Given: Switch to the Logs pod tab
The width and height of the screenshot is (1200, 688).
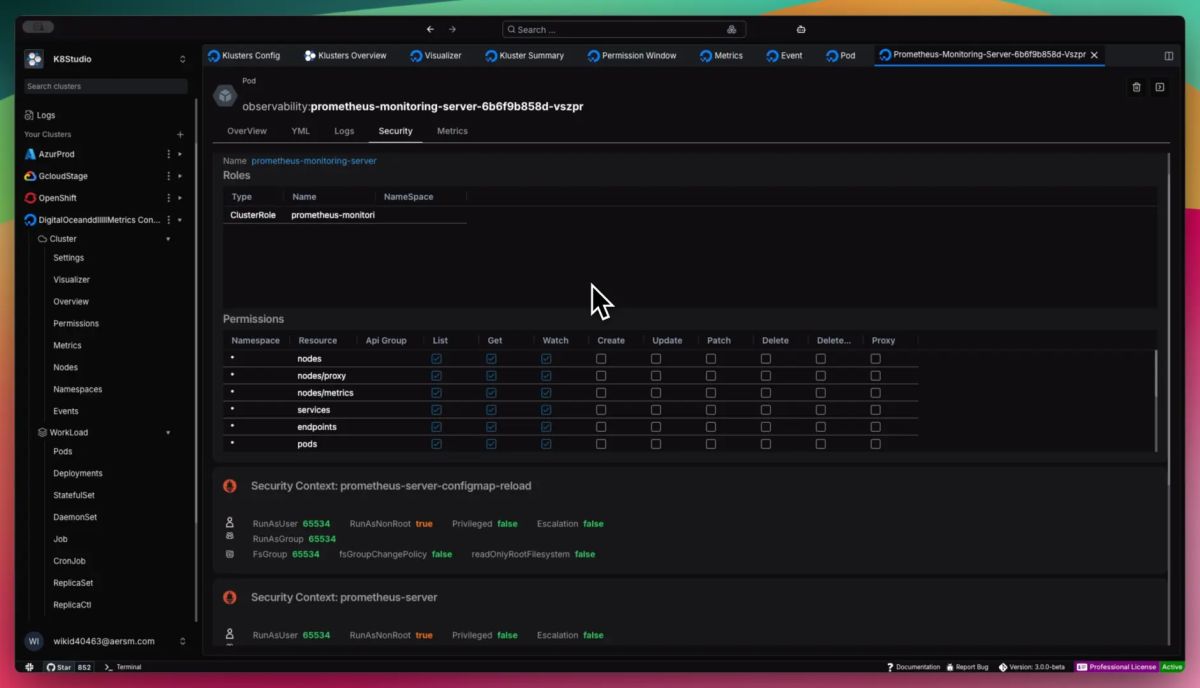Looking at the screenshot, I should [x=344, y=131].
